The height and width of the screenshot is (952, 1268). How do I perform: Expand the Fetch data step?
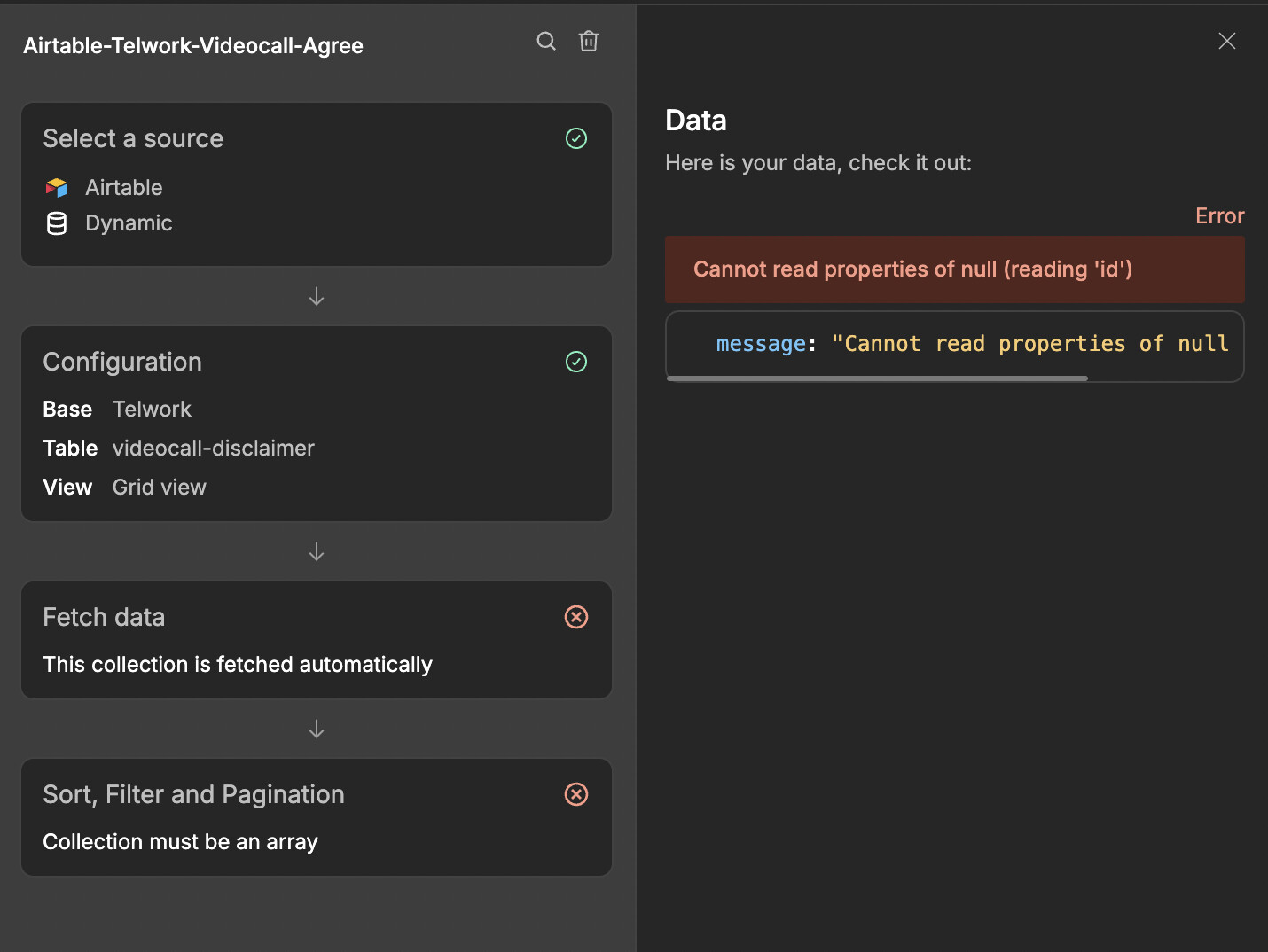pos(317,640)
